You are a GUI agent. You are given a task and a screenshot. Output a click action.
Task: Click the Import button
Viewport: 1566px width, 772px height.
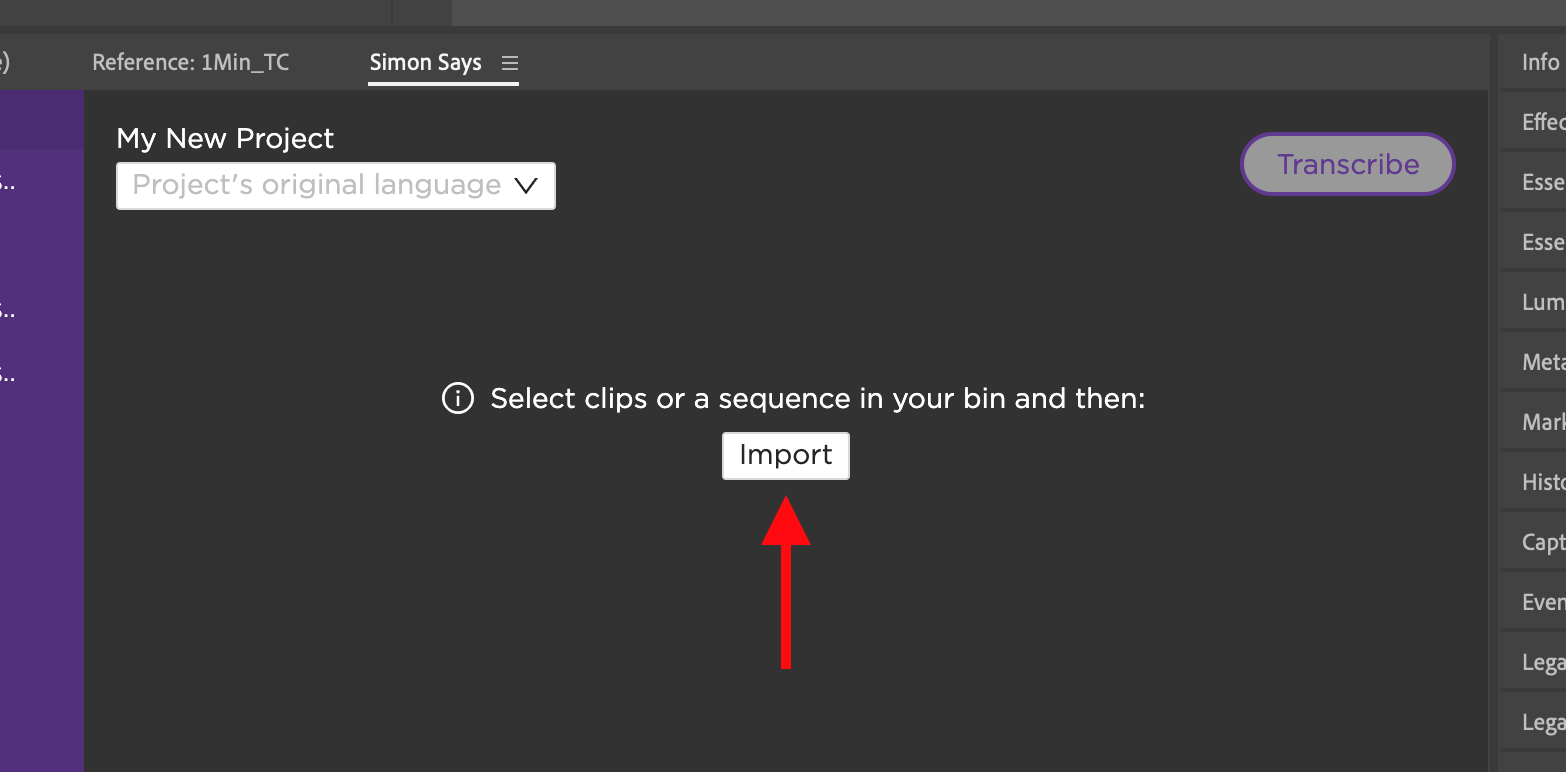click(x=785, y=456)
